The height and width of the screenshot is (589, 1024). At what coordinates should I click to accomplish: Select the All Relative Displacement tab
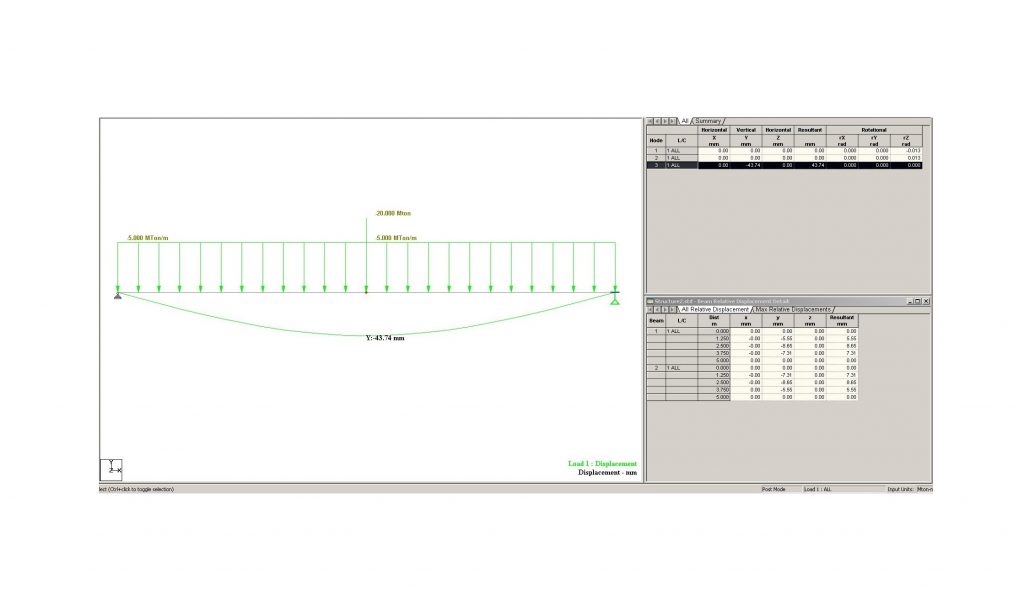pyautogui.click(x=714, y=309)
